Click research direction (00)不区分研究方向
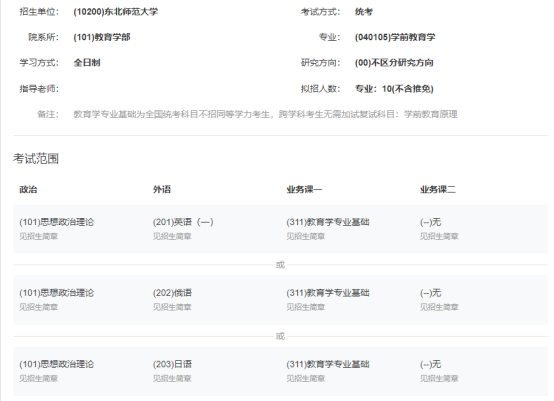554x401 pixels. coord(394,63)
